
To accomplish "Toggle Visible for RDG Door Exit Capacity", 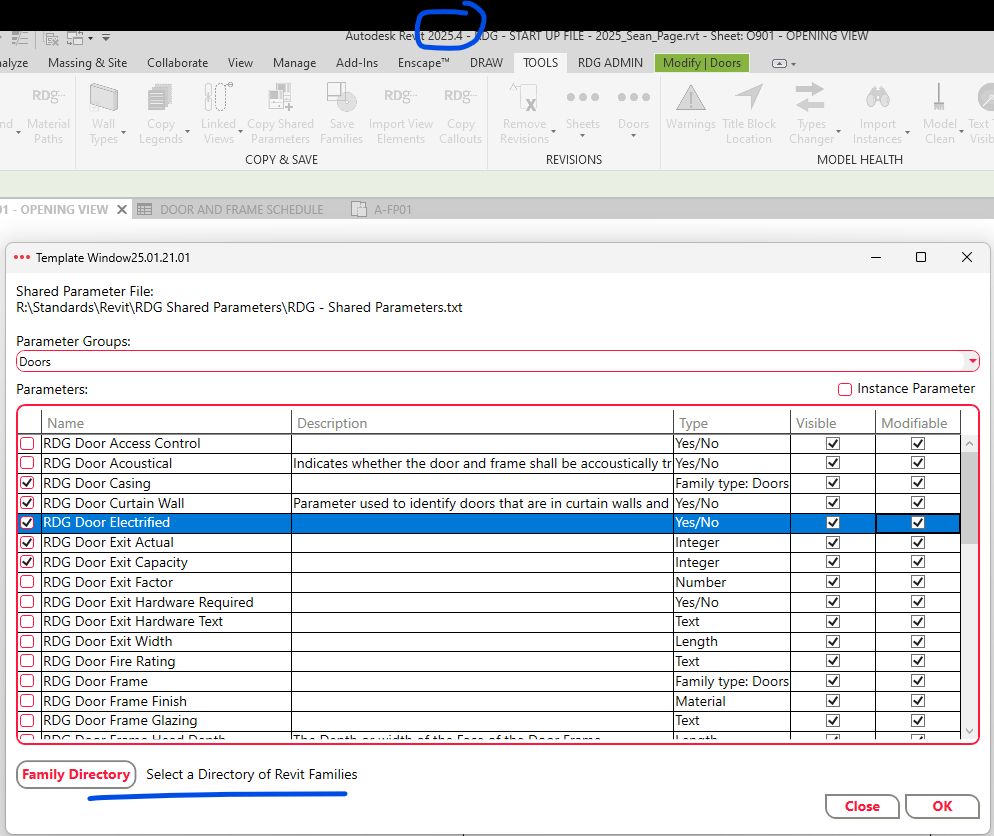I will click(833, 562).
